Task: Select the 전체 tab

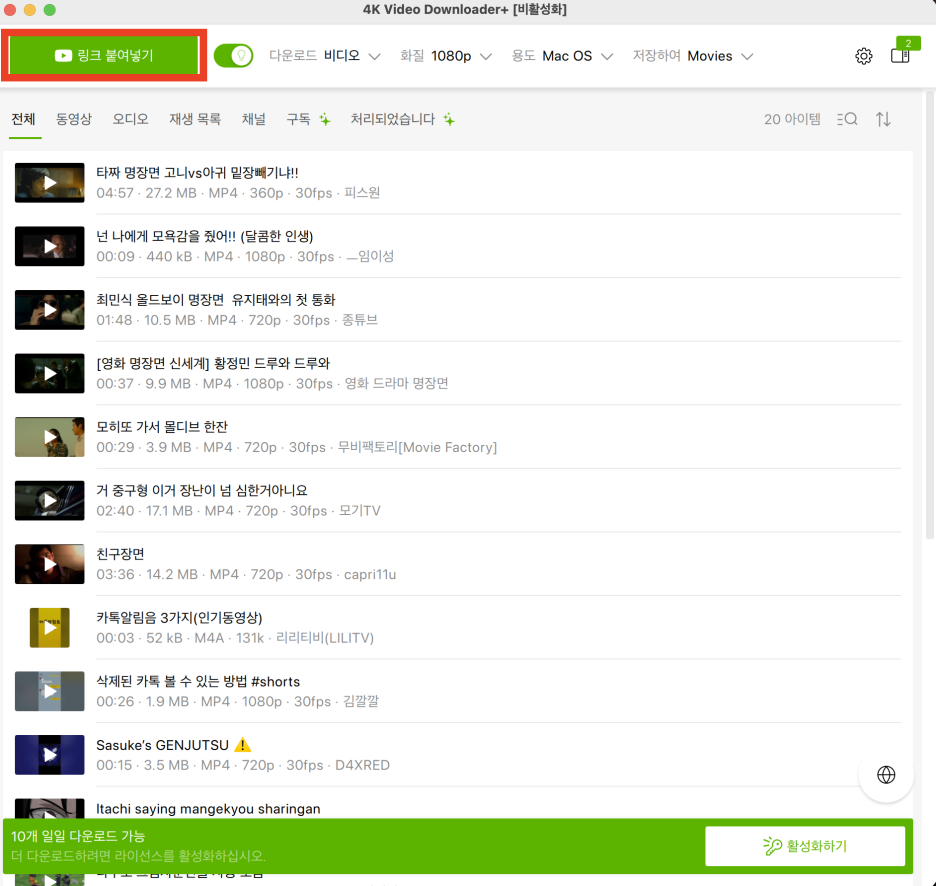Action: click(24, 119)
